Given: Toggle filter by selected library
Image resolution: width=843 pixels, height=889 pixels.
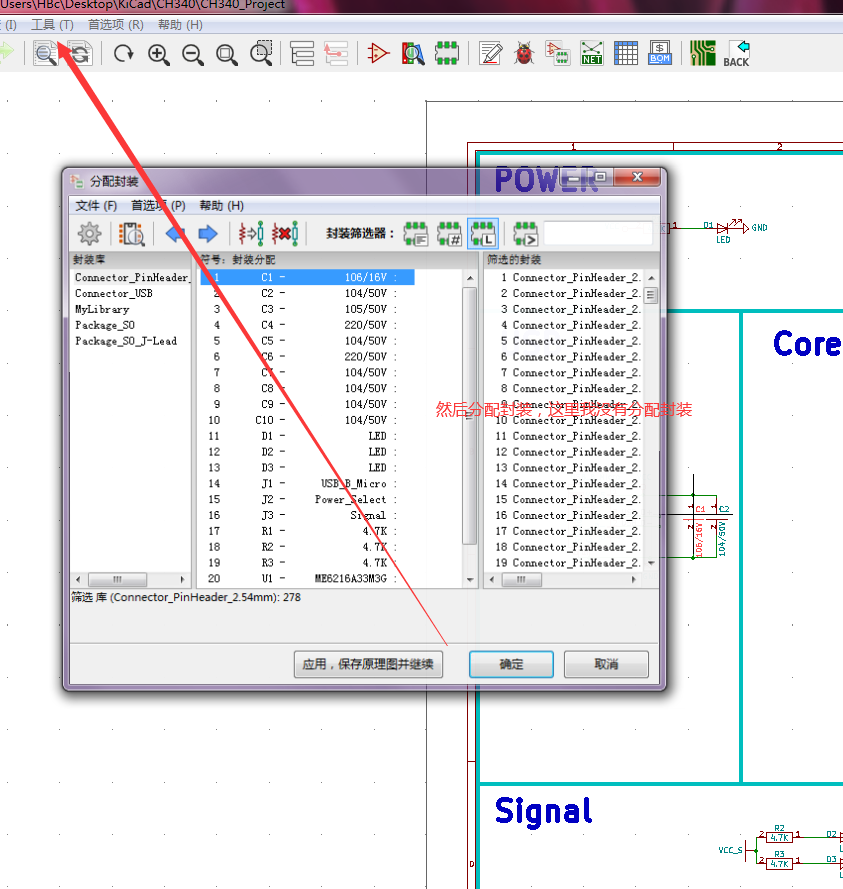Looking at the screenshot, I should click(x=483, y=233).
